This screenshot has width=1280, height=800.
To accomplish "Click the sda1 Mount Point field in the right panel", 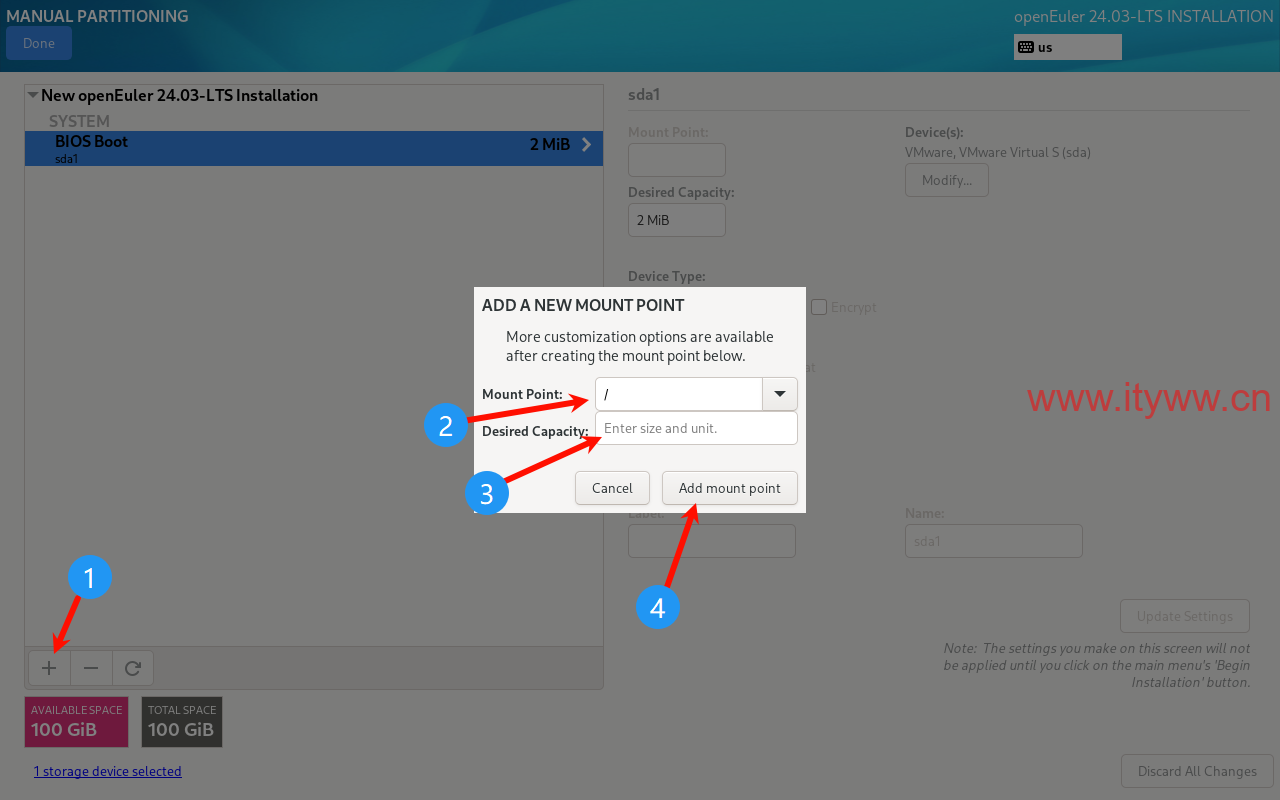I will [677, 160].
